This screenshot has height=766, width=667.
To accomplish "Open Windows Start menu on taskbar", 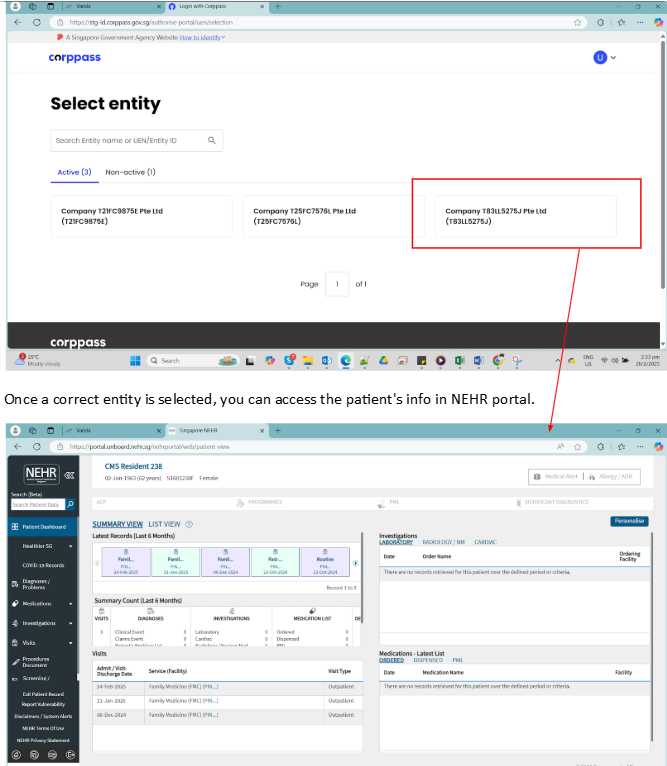I will click(135, 361).
